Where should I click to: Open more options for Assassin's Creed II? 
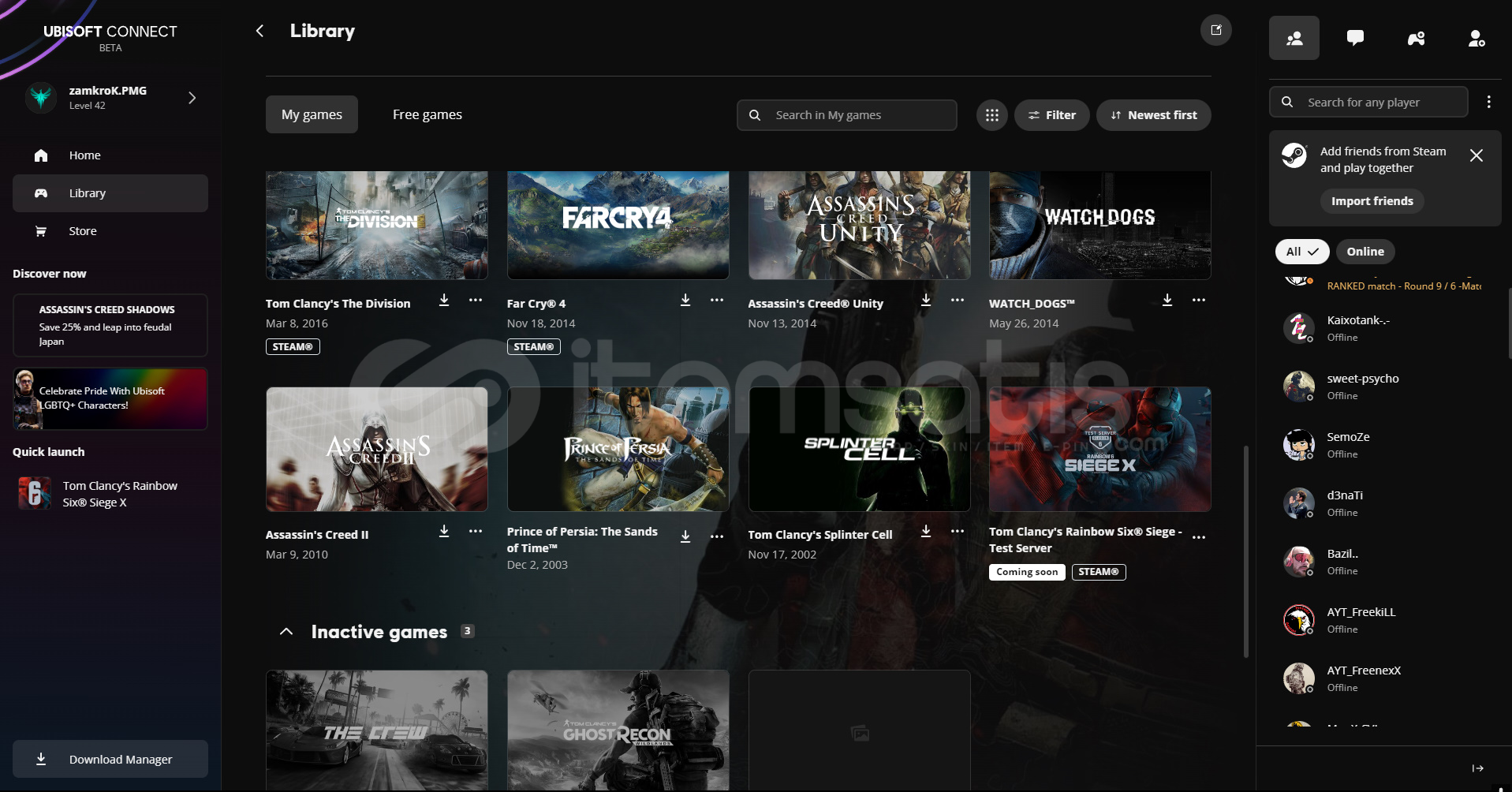[x=476, y=532]
